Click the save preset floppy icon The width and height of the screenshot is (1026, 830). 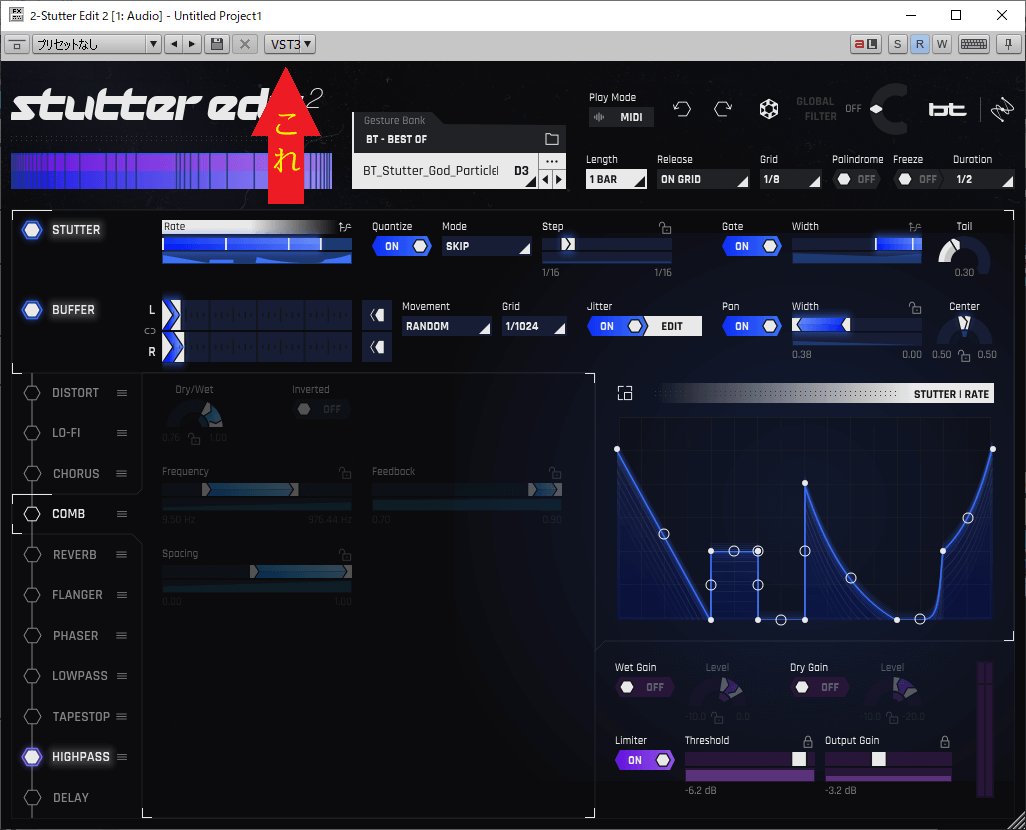pyautogui.click(x=217, y=44)
